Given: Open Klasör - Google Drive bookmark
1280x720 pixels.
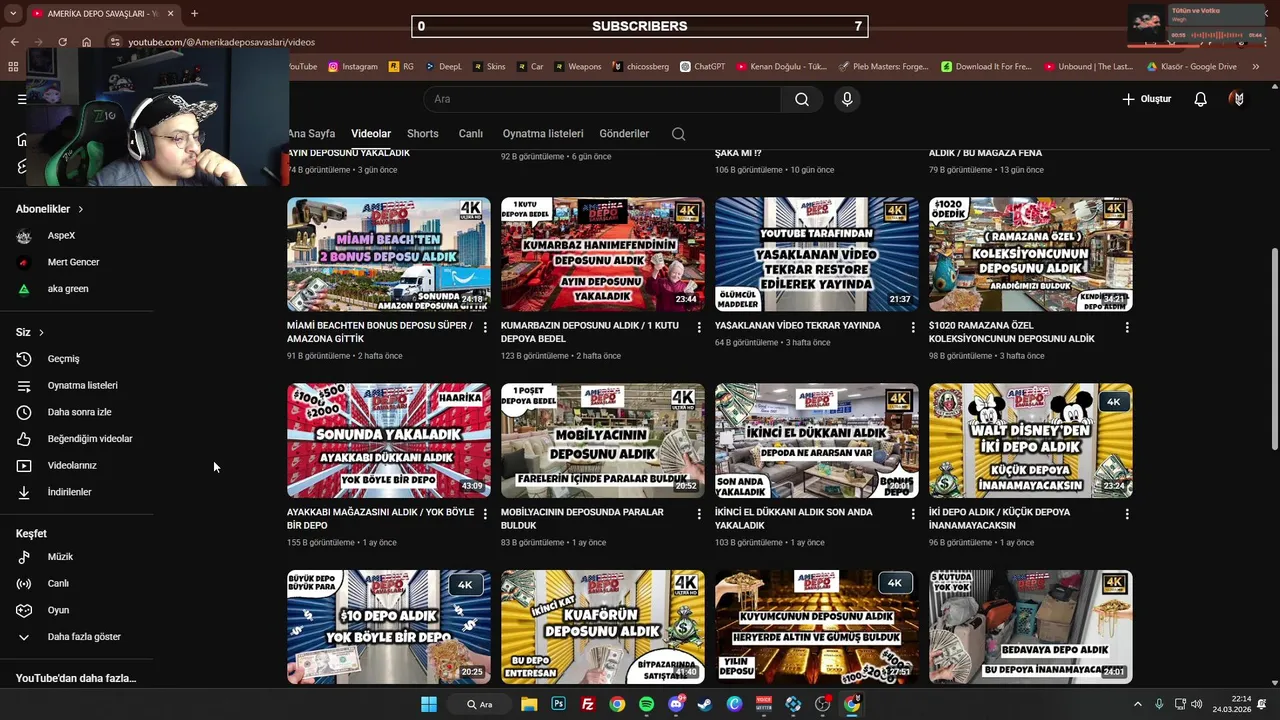Looking at the screenshot, I should [1192, 67].
